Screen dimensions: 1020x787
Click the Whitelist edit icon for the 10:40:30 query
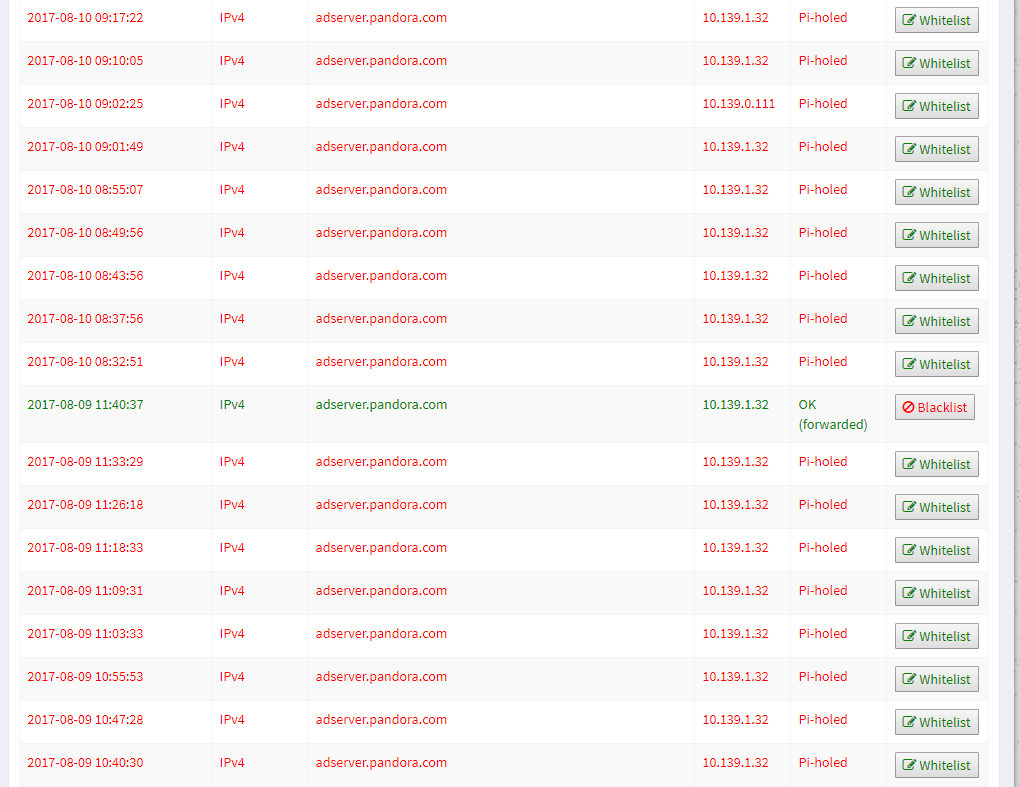[x=909, y=765]
